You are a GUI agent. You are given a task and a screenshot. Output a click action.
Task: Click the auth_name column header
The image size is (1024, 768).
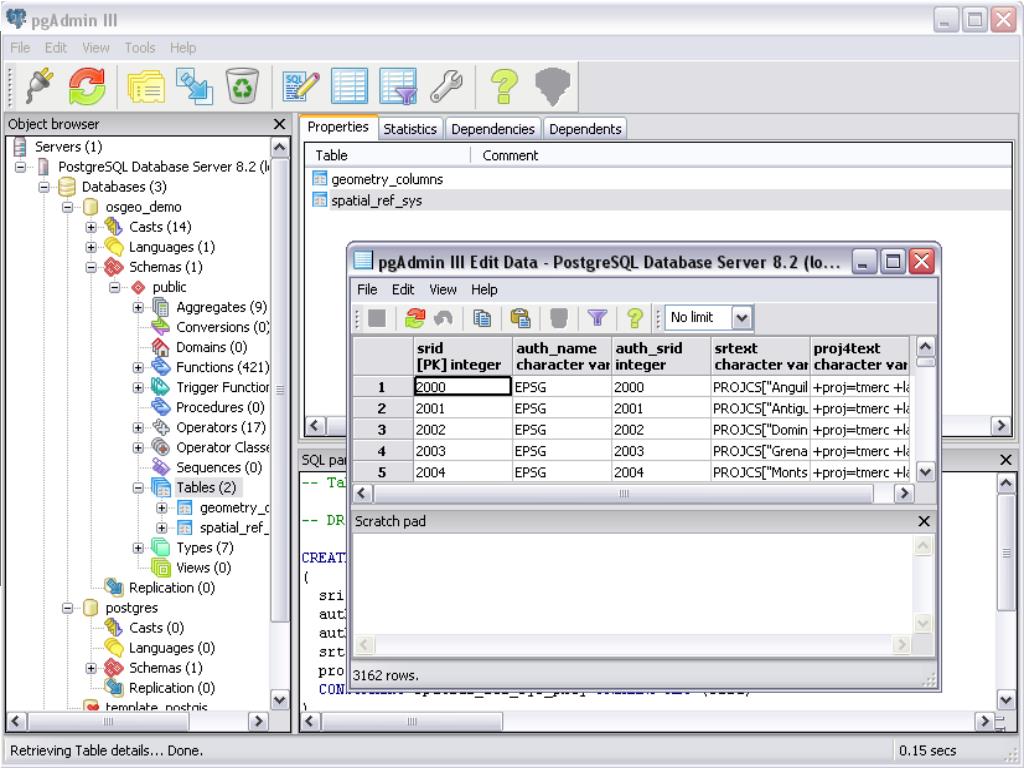[562, 356]
